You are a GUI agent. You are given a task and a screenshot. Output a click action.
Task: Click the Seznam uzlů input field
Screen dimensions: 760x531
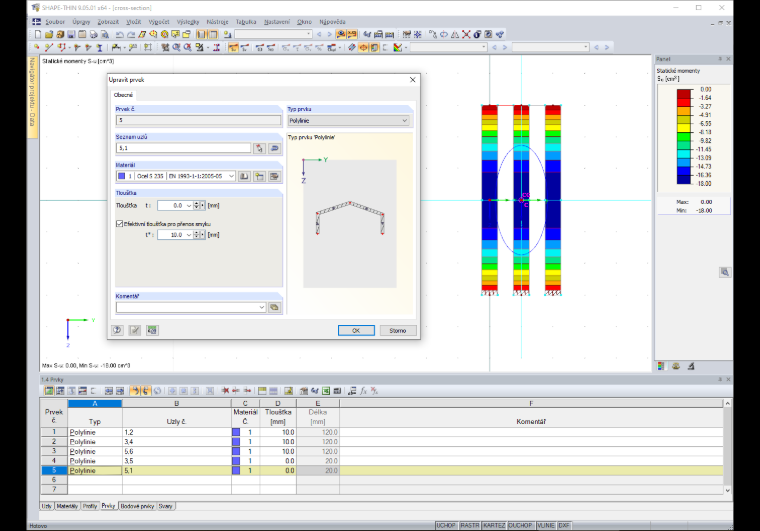click(184, 148)
